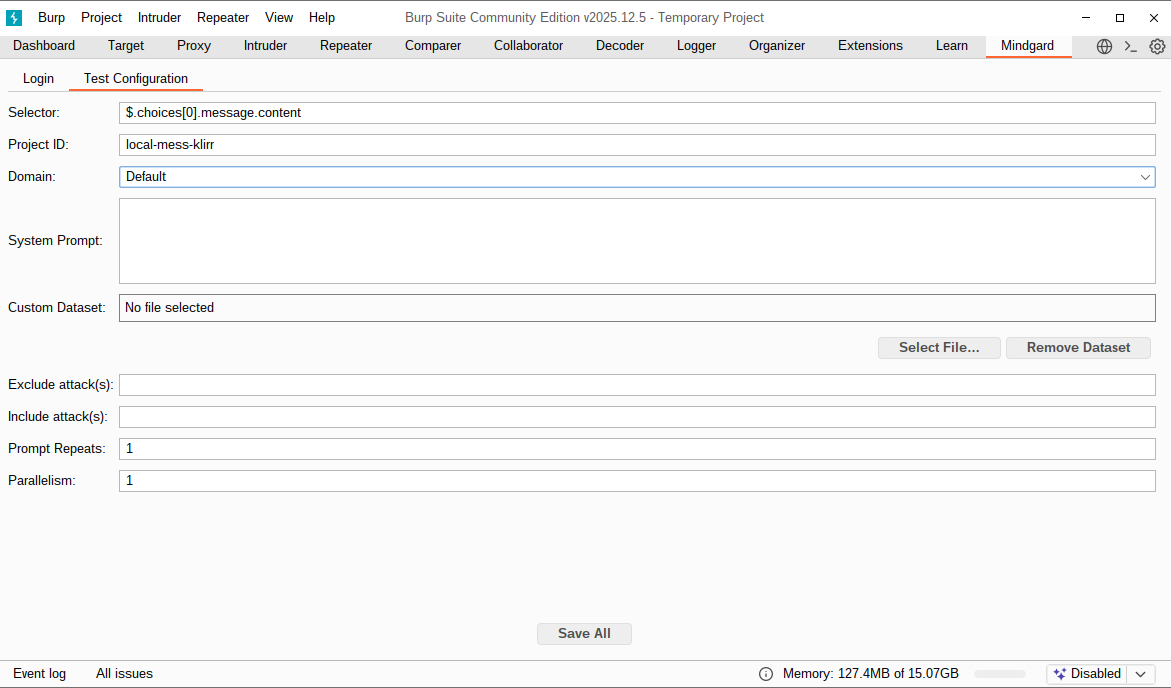The width and height of the screenshot is (1171, 688).
Task: Click the terminal icon in the top toolbar
Action: (1130, 46)
